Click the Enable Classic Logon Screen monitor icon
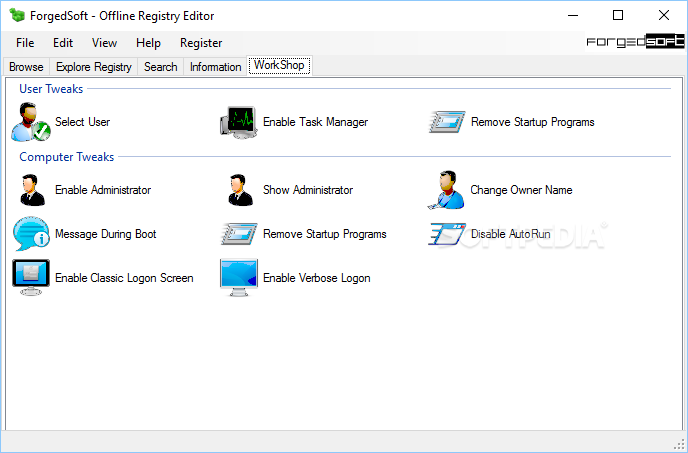Screen dimensions: 688x453 tap(31, 277)
